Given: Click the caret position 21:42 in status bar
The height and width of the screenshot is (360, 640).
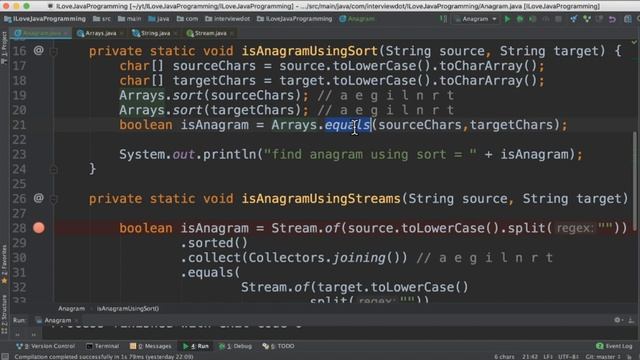Looking at the screenshot, I should click(529, 357).
